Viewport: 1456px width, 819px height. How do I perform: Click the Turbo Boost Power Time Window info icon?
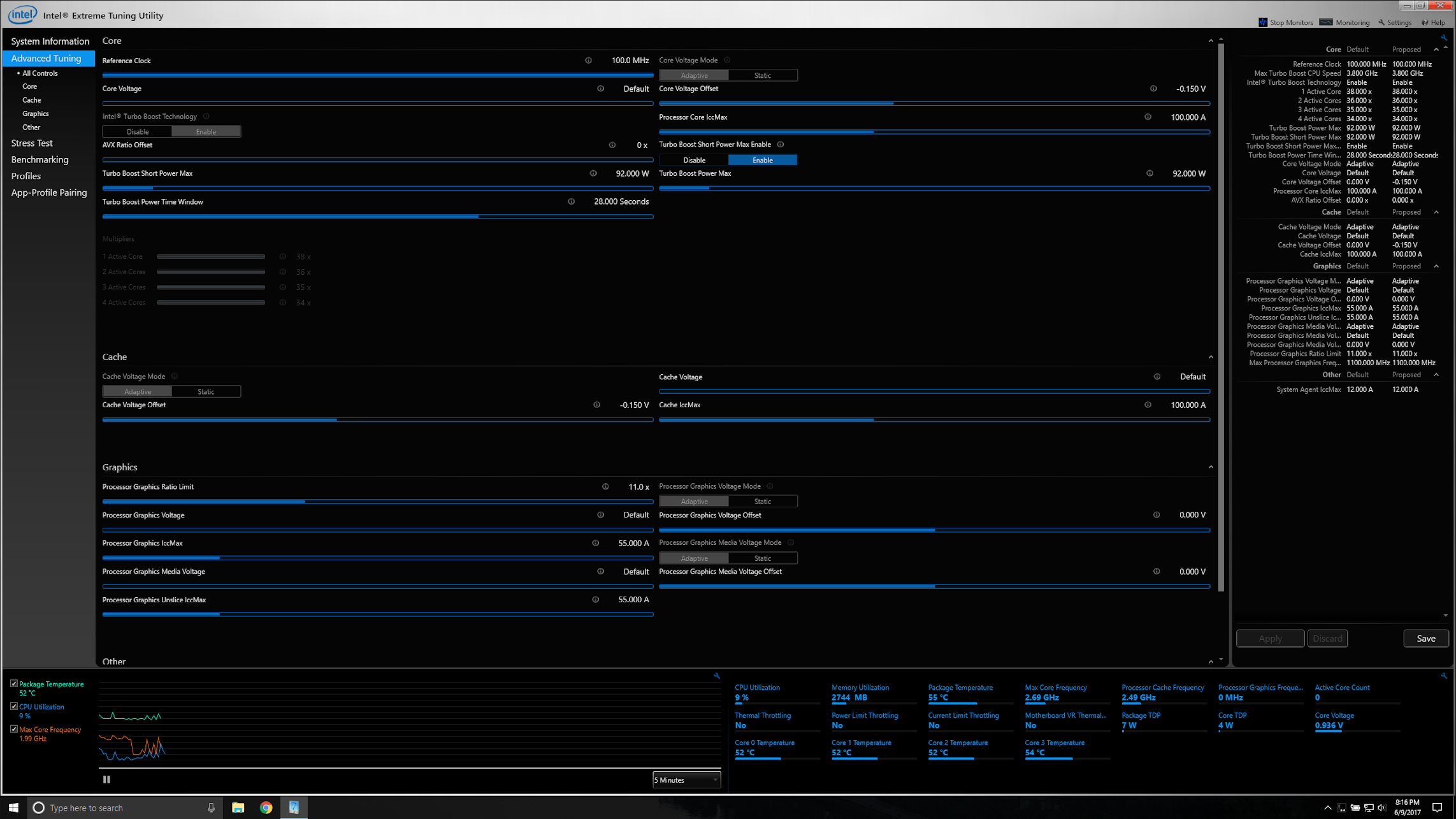(x=571, y=201)
